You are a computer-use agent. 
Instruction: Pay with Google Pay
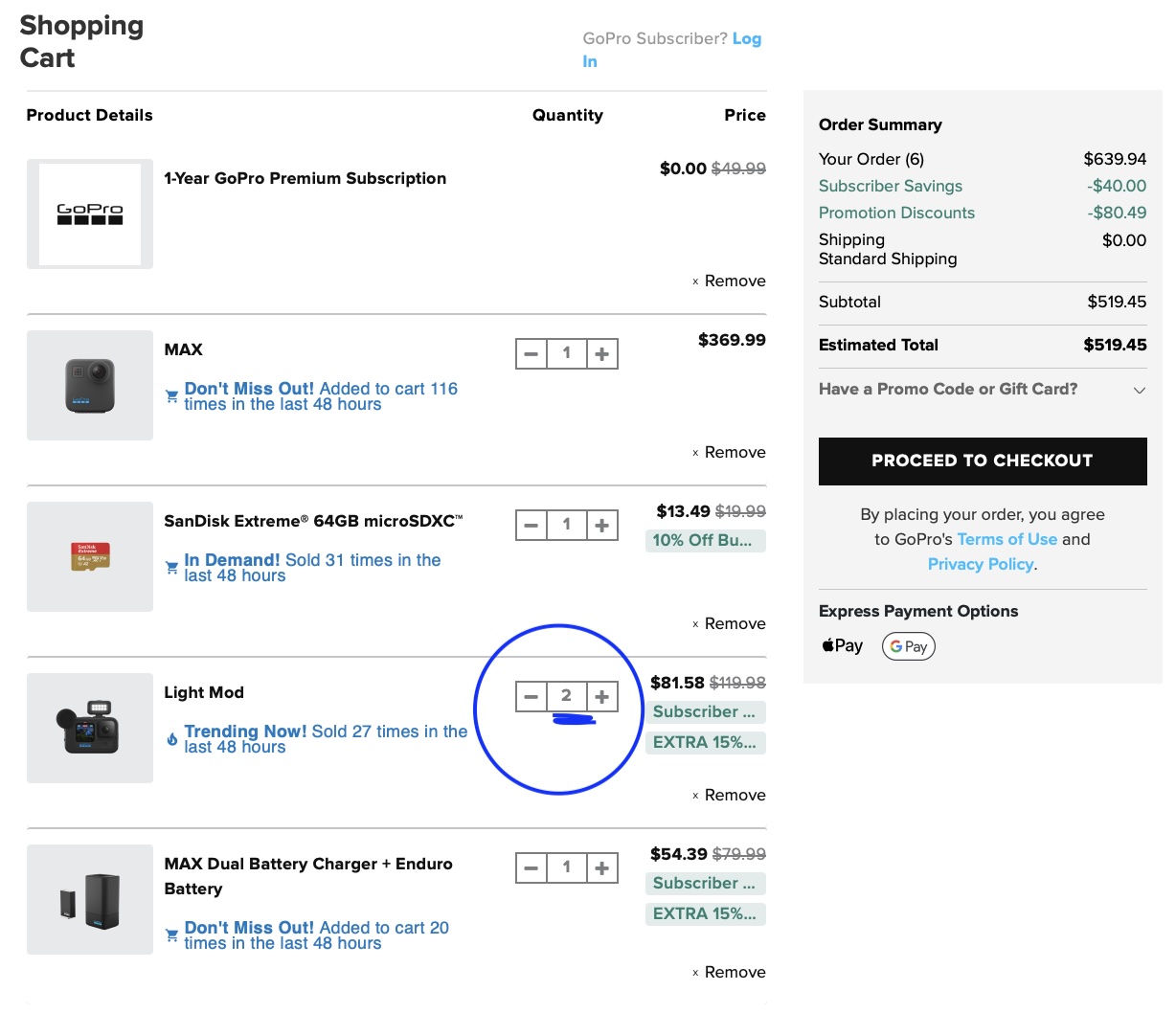pyautogui.click(x=908, y=646)
